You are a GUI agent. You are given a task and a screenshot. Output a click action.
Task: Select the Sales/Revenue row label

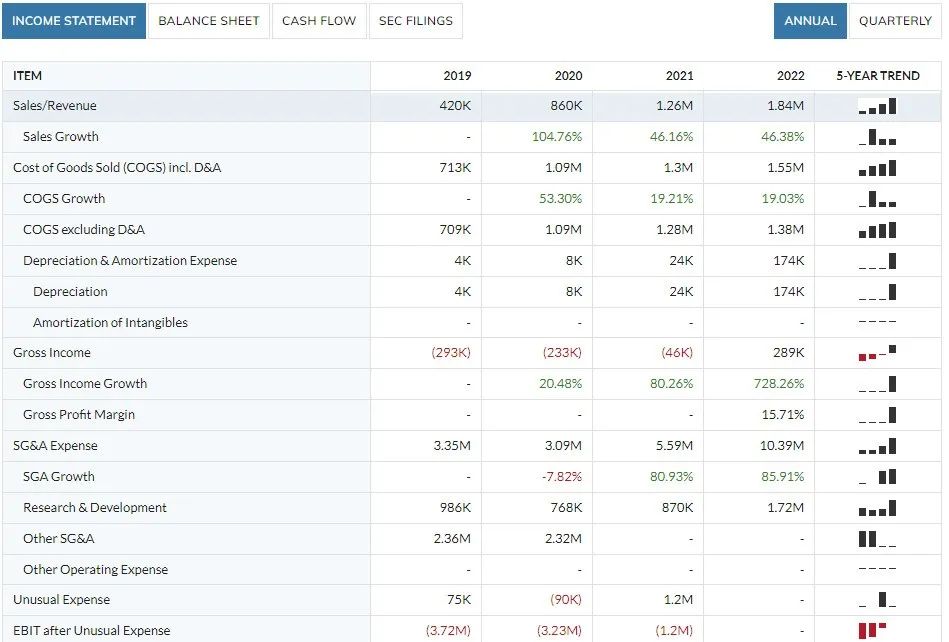point(54,106)
